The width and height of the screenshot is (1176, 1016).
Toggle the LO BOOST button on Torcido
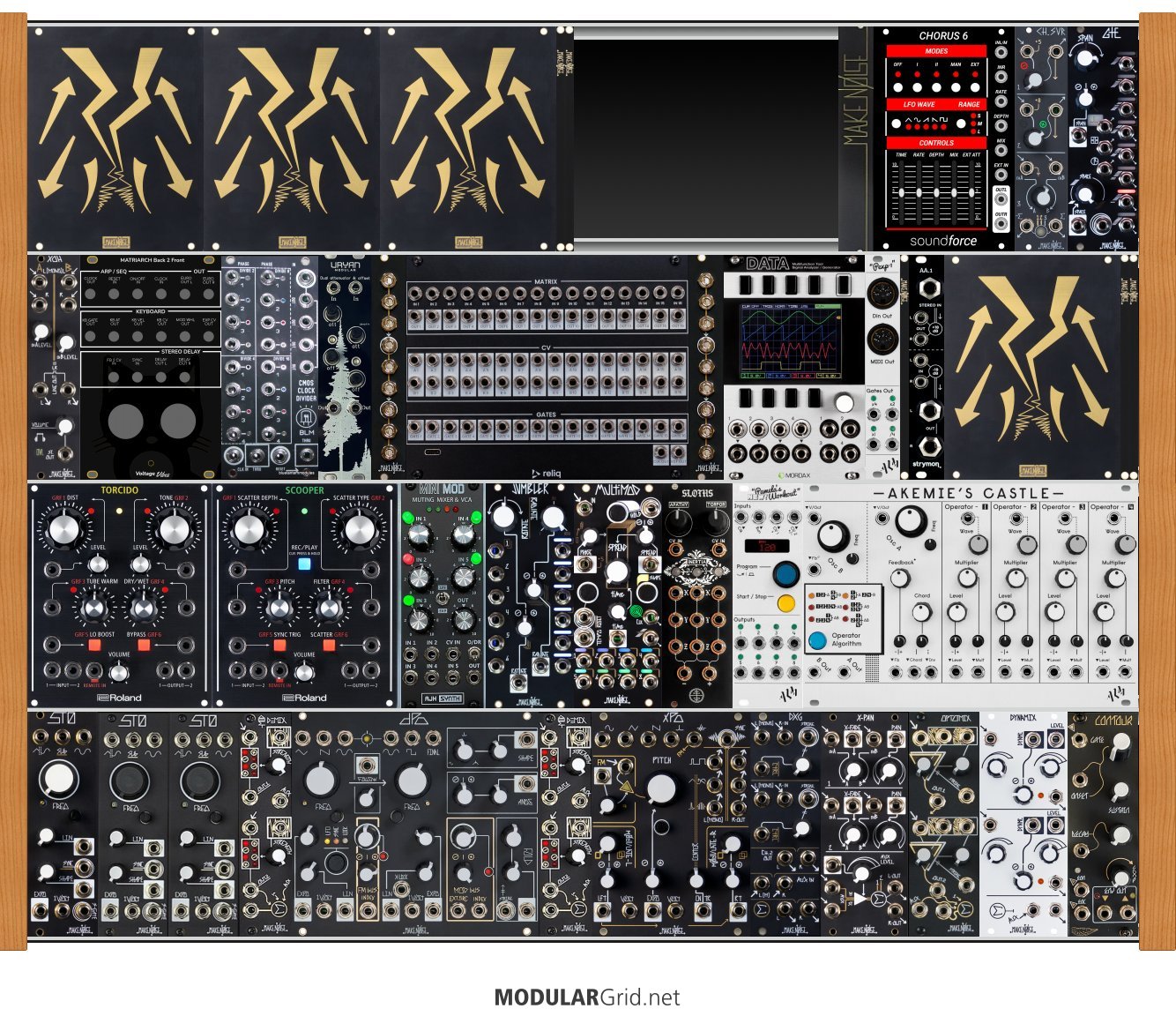[x=93, y=646]
